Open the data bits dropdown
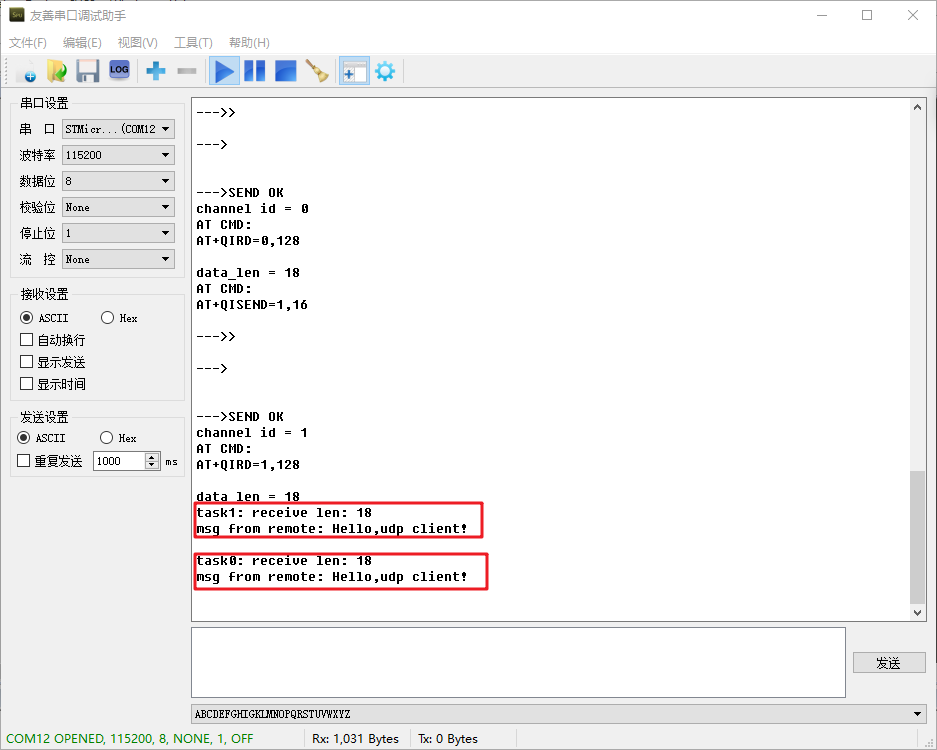This screenshot has height=750, width=937. 118,181
